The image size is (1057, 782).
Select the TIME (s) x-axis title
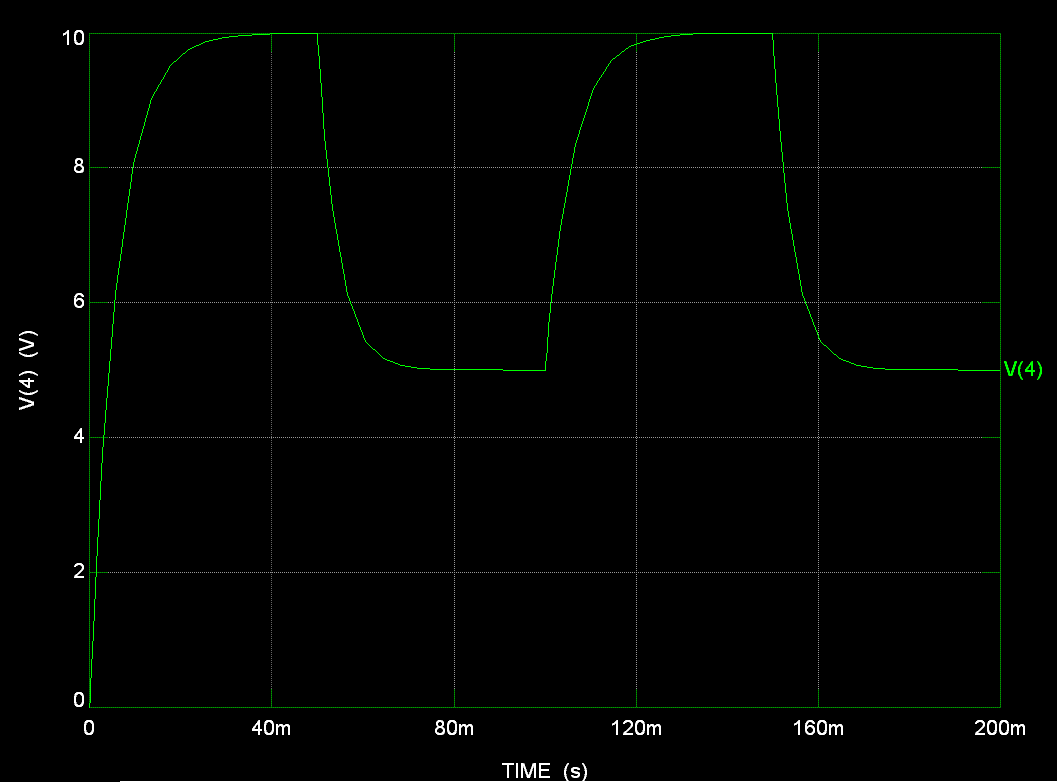tap(545, 771)
